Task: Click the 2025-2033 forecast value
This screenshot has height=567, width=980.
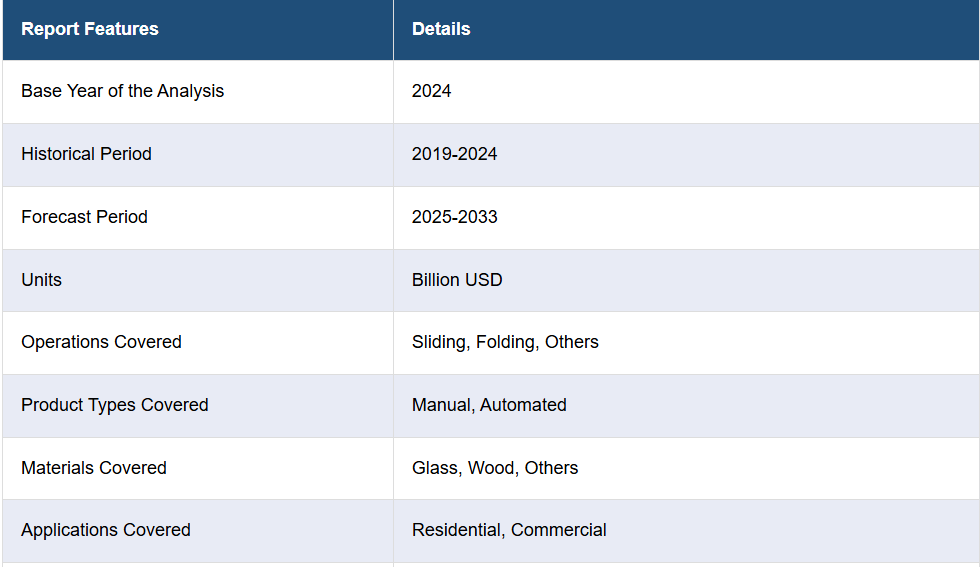Action: (454, 217)
